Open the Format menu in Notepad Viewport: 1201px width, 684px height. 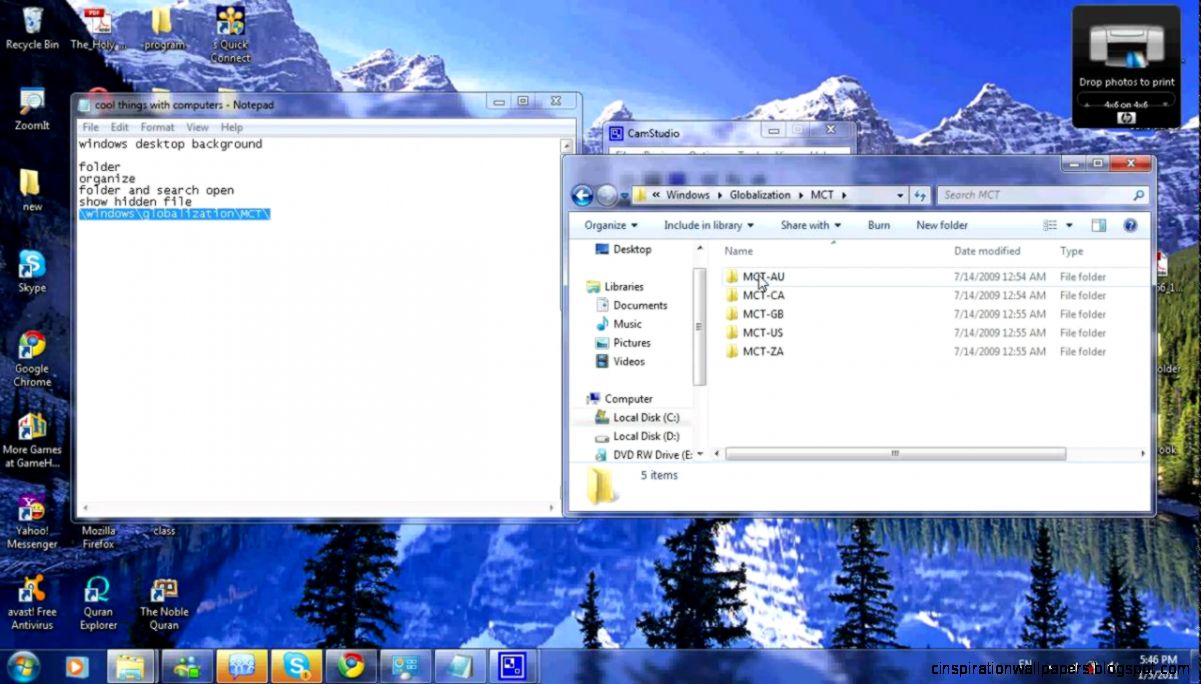[x=156, y=127]
